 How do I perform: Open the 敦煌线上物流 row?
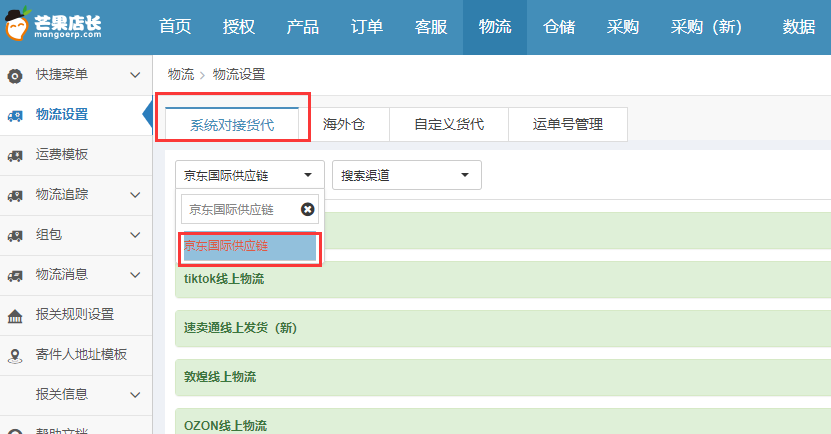[503, 377]
